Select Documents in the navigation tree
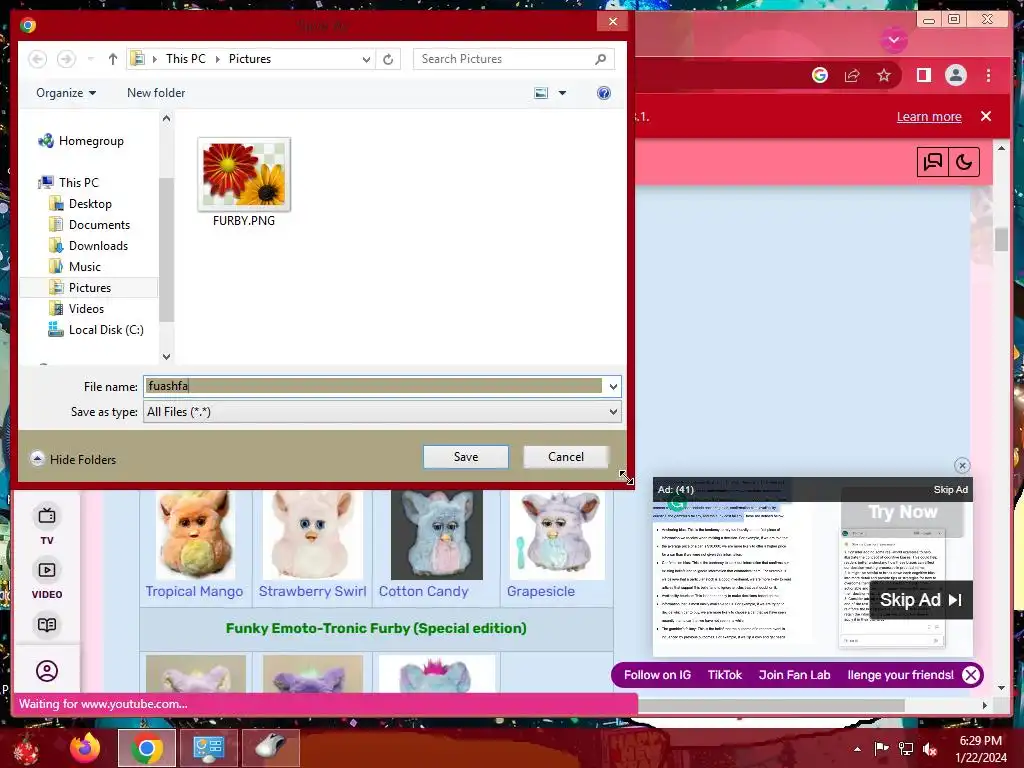The image size is (1024, 768). 99,225
